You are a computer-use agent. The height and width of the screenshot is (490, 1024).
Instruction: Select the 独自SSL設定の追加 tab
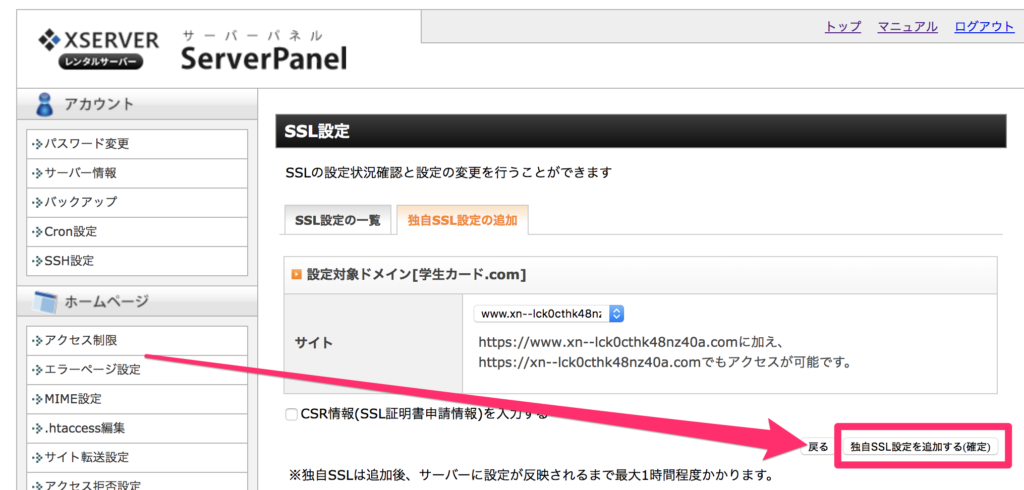[x=462, y=220]
